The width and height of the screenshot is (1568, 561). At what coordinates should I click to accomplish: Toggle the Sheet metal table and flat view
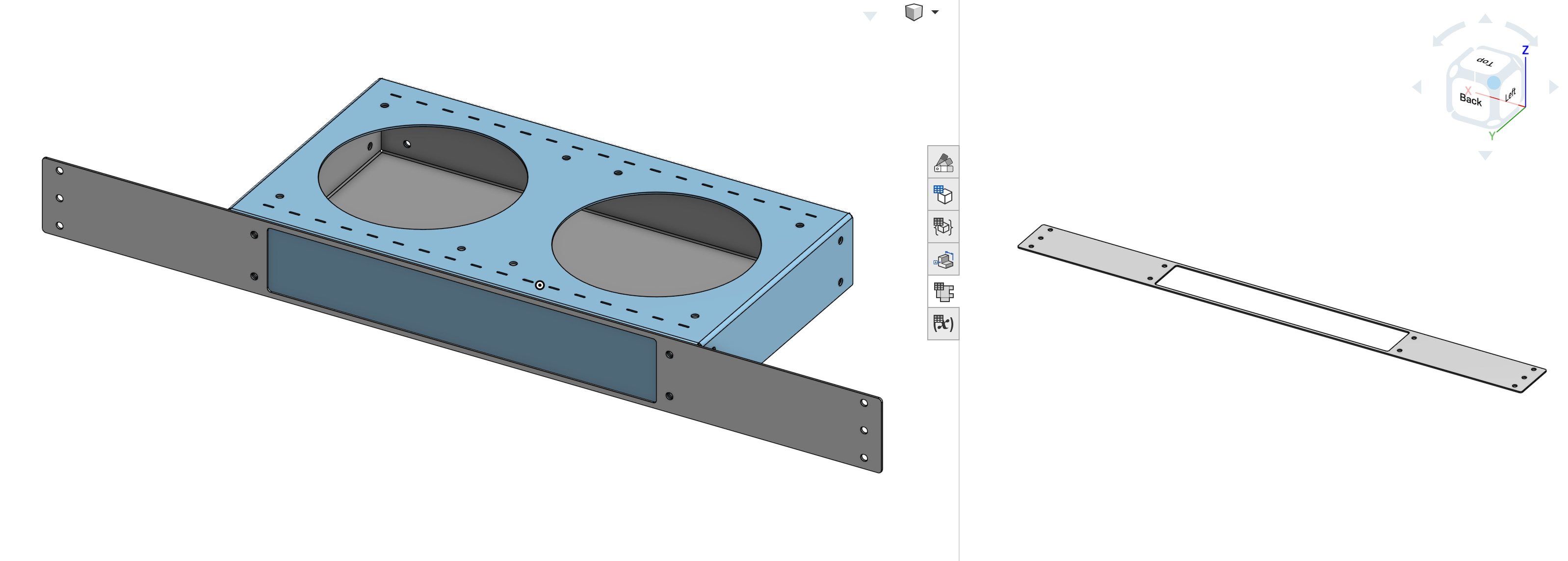943,292
